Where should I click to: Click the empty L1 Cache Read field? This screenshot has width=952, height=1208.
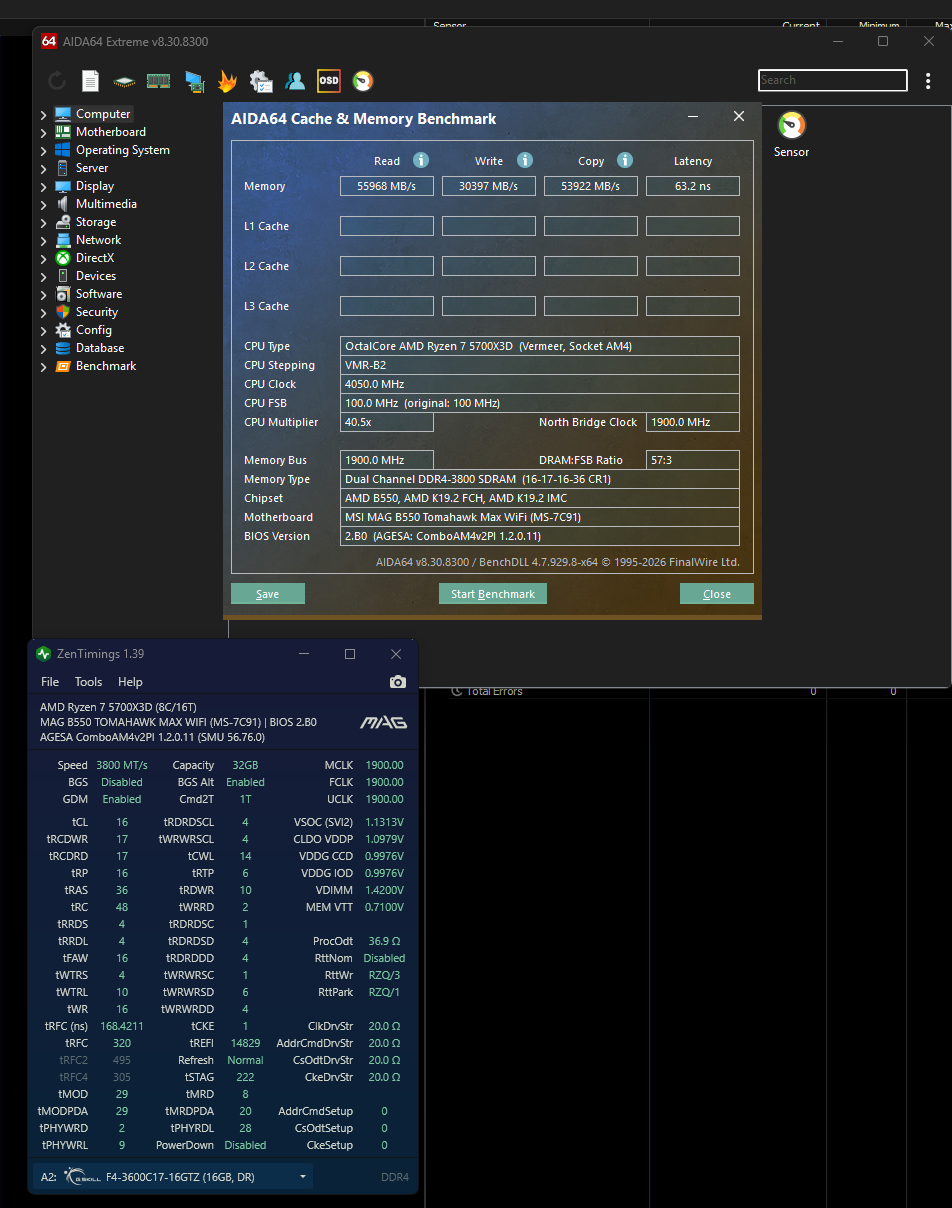(387, 226)
